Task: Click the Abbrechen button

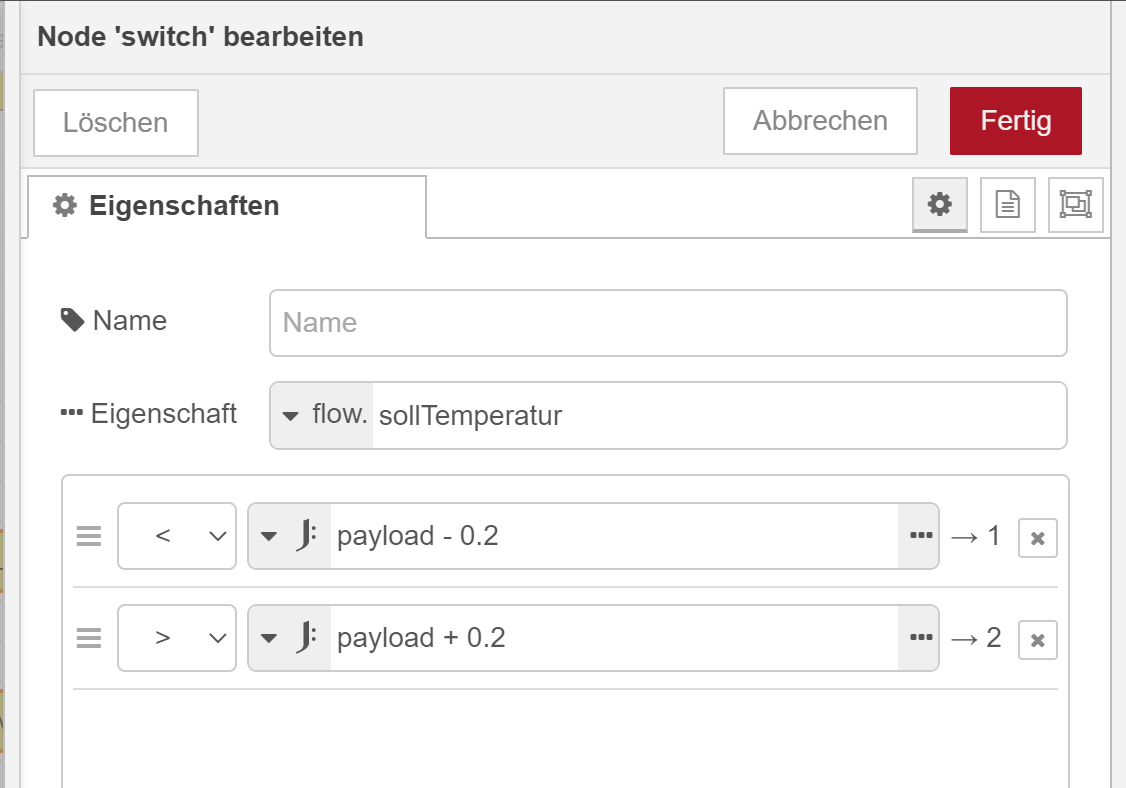Action: click(820, 121)
